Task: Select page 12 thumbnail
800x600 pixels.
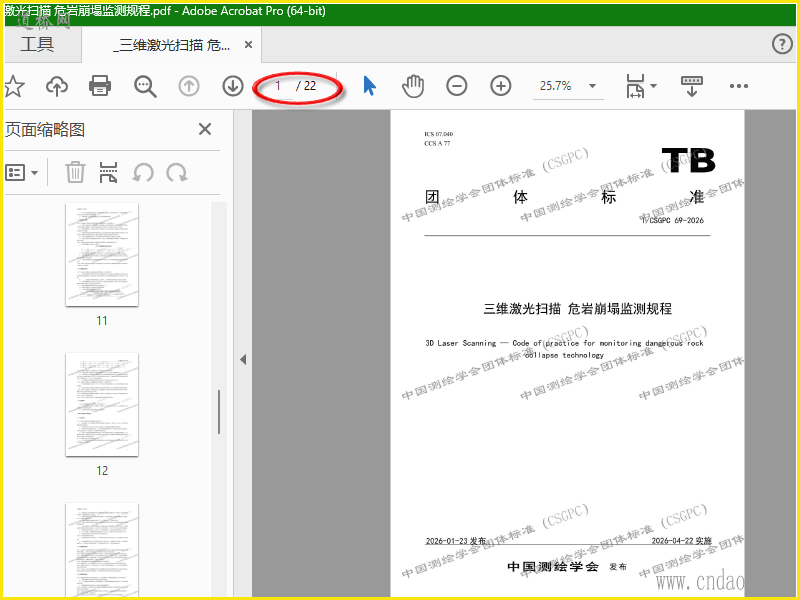Action: [102, 404]
